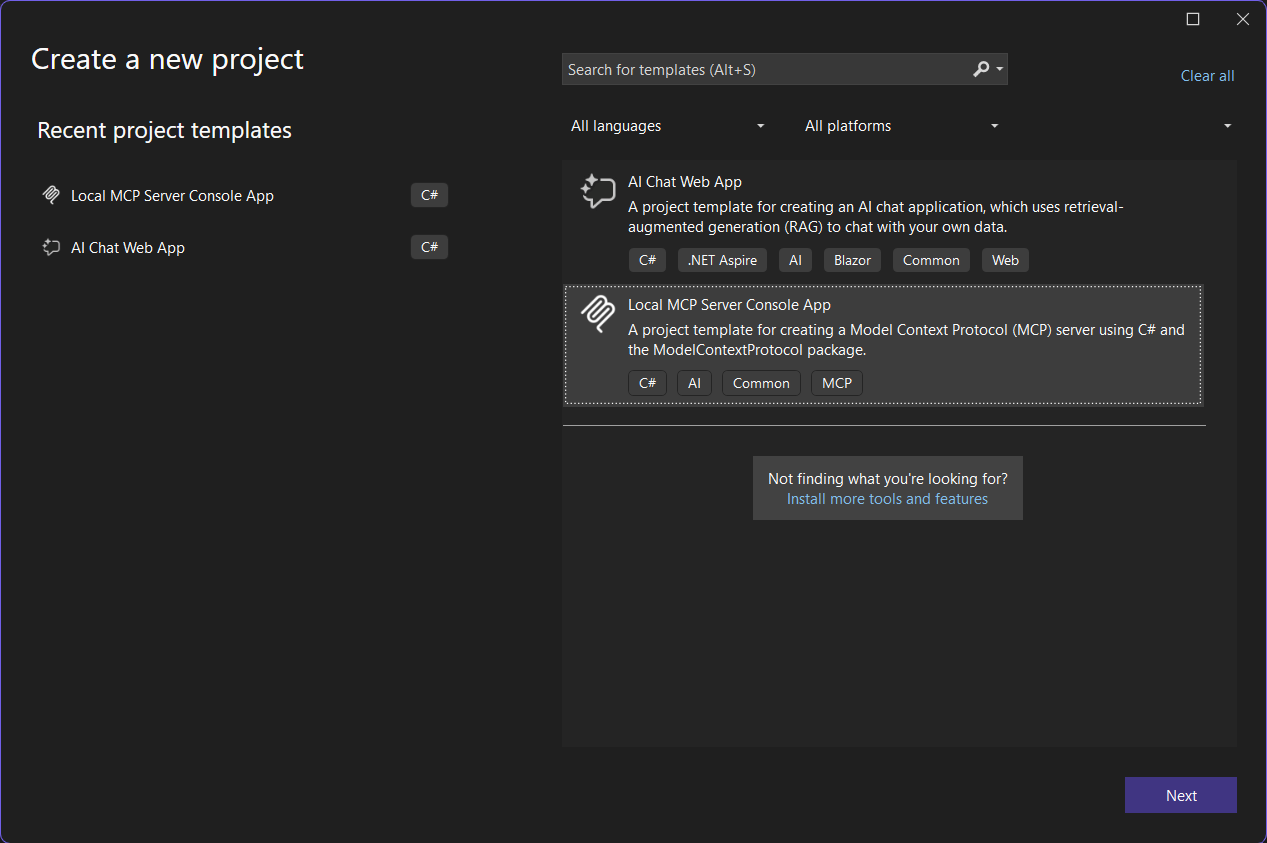Open the search options dropdown arrow
Screen dimensions: 1267x843
(1000, 70)
